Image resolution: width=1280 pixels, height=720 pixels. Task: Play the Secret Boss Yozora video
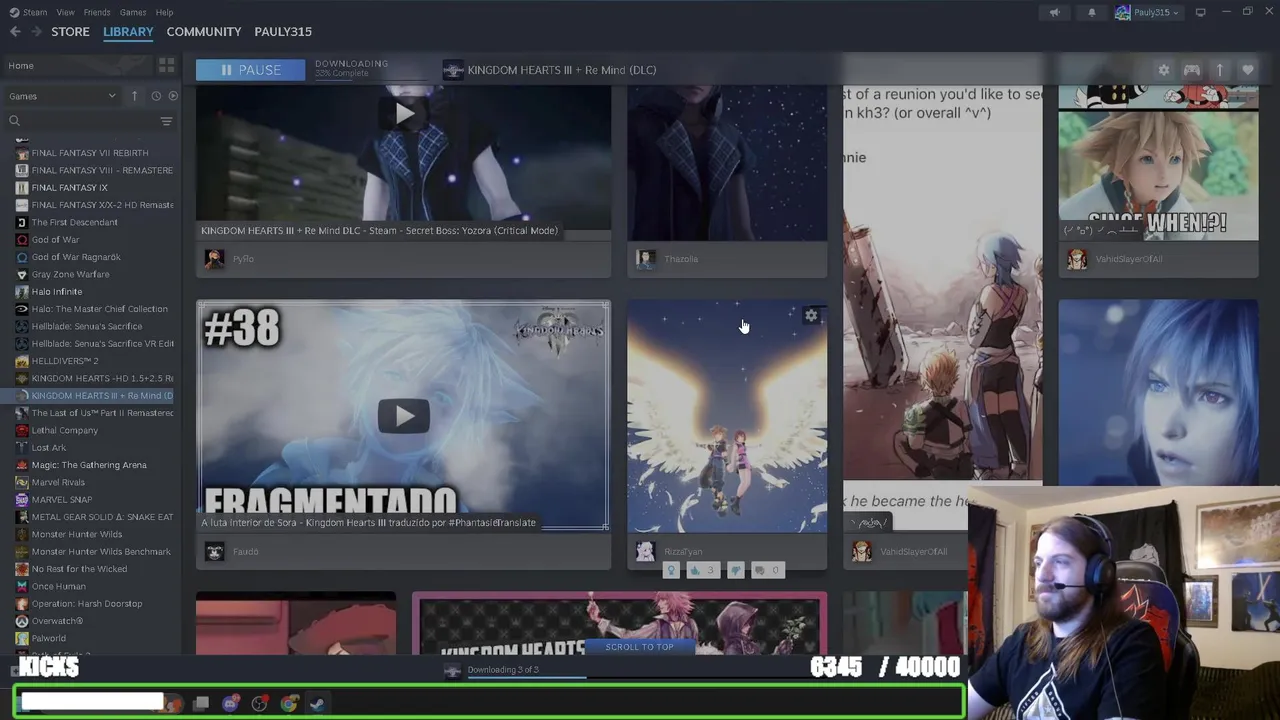coord(403,113)
